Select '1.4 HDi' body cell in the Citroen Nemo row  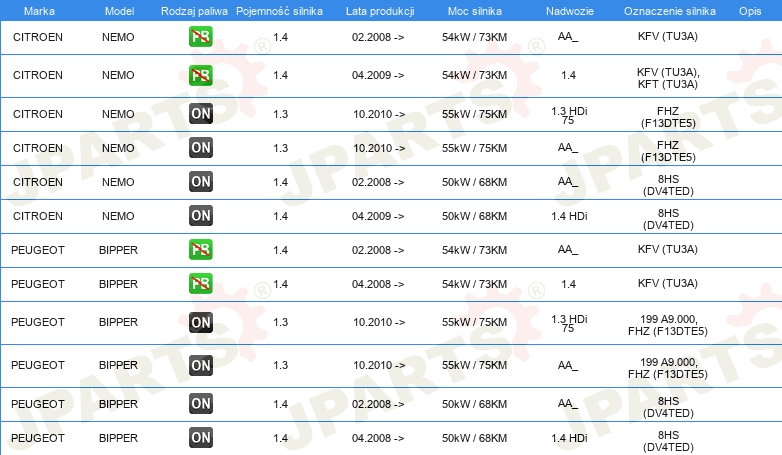pos(569,216)
